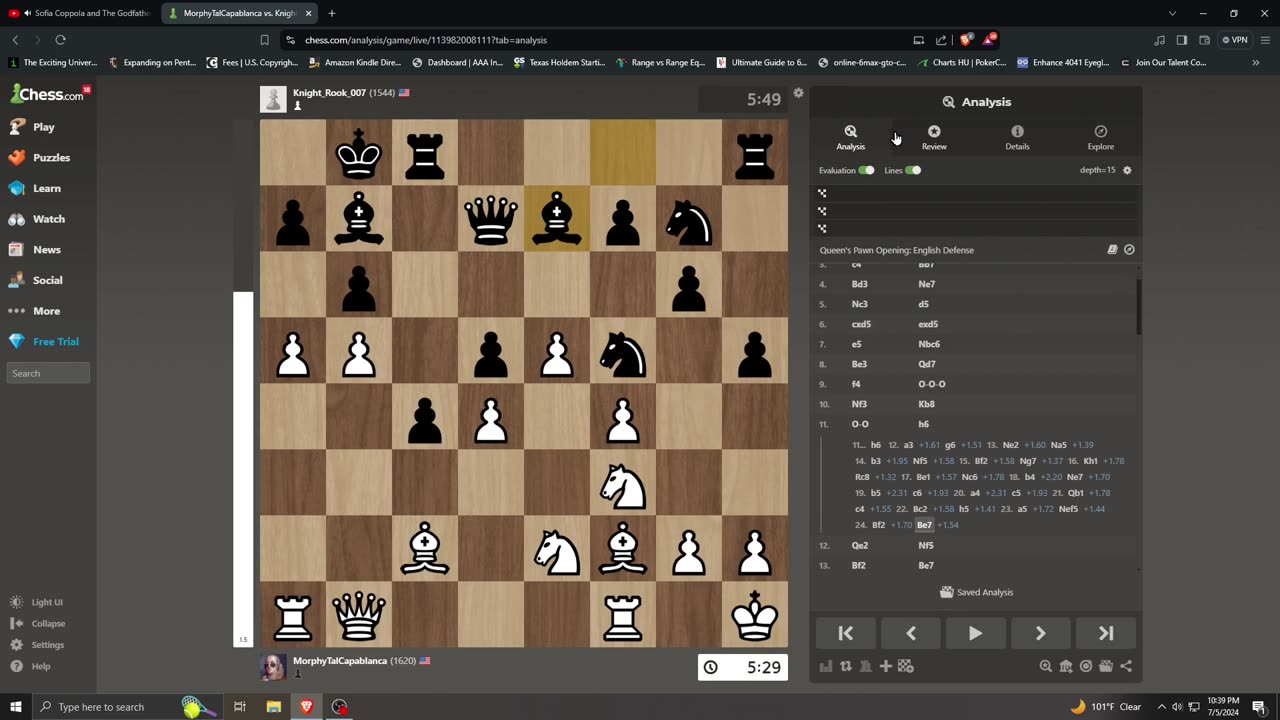
Task: Click the Brave Shields icon
Action: pos(965,40)
